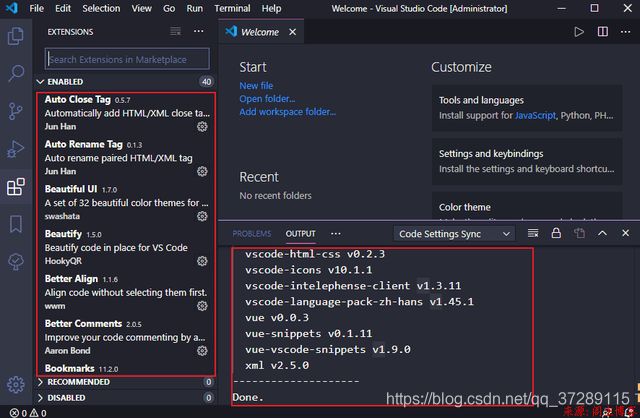
Task: Open settings gear for Auto Rename Tag
Action: pyautogui.click(x=202, y=171)
